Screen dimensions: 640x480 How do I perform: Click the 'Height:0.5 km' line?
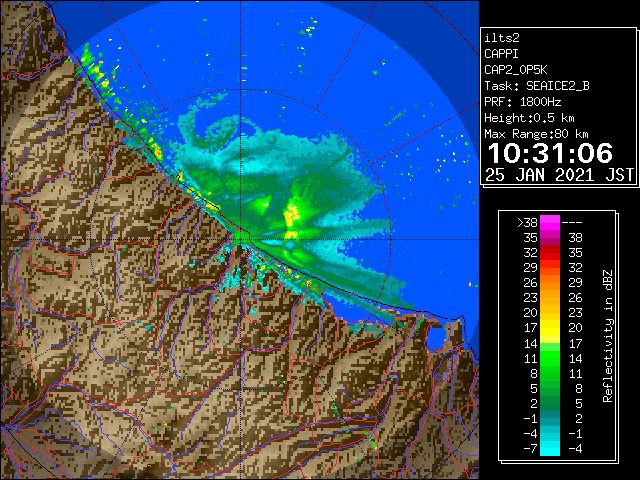(x=529, y=118)
